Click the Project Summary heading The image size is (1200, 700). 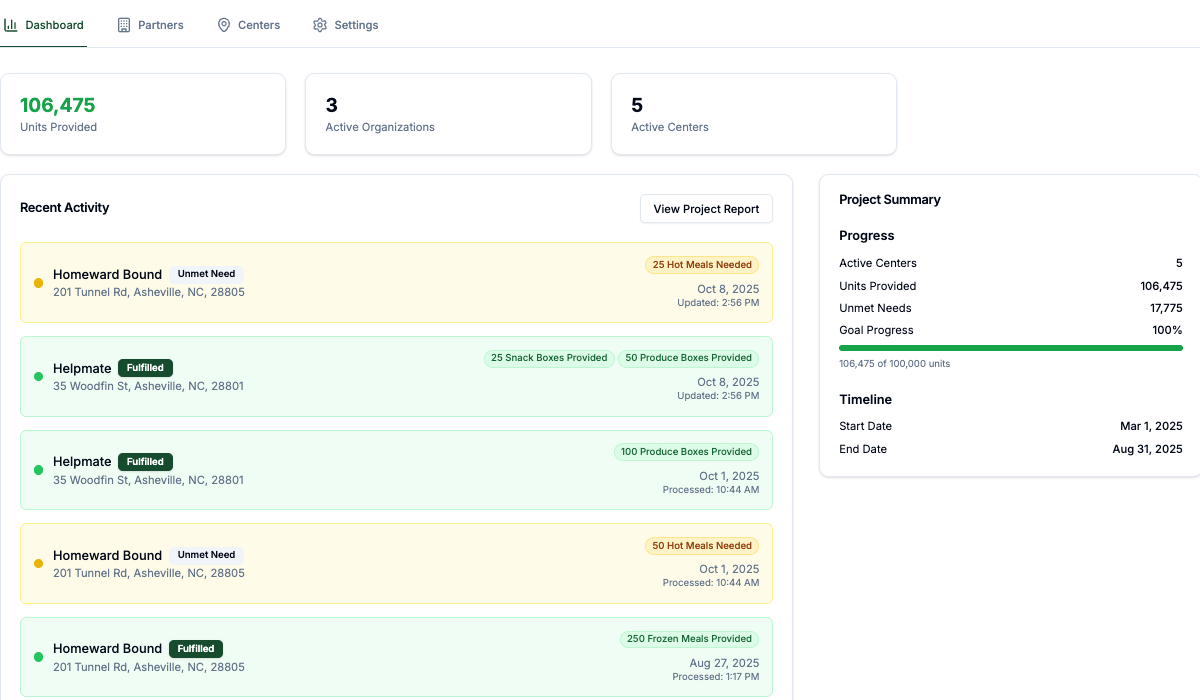[x=890, y=200]
